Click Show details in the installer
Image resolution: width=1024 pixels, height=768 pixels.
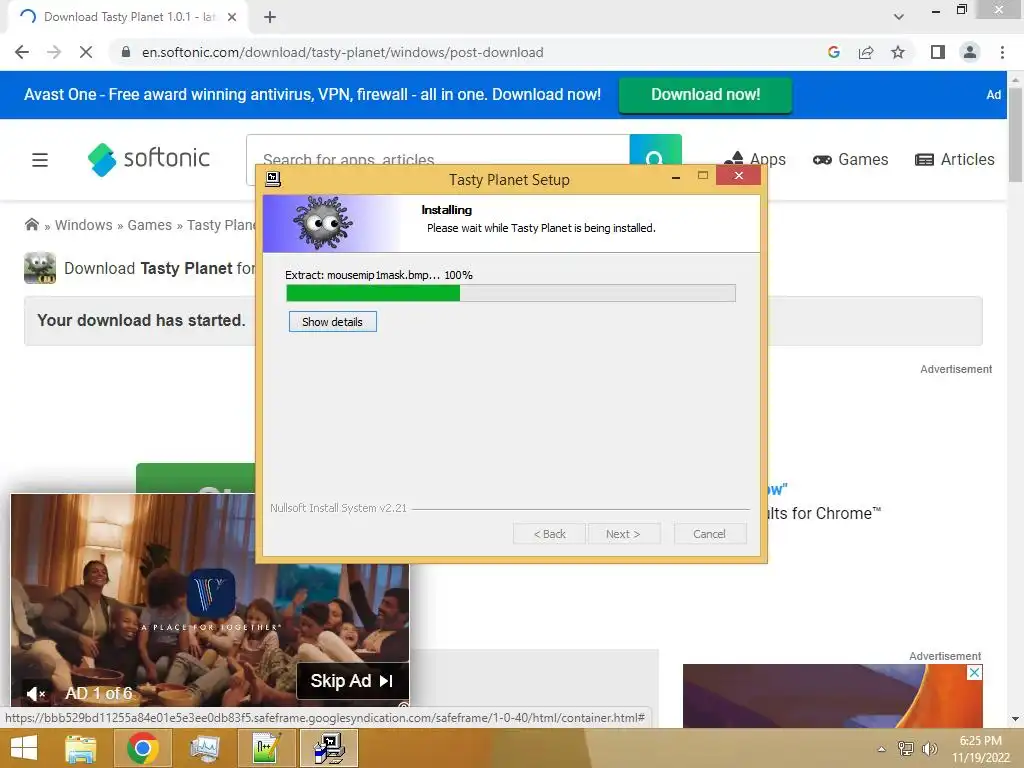coord(332,321)
